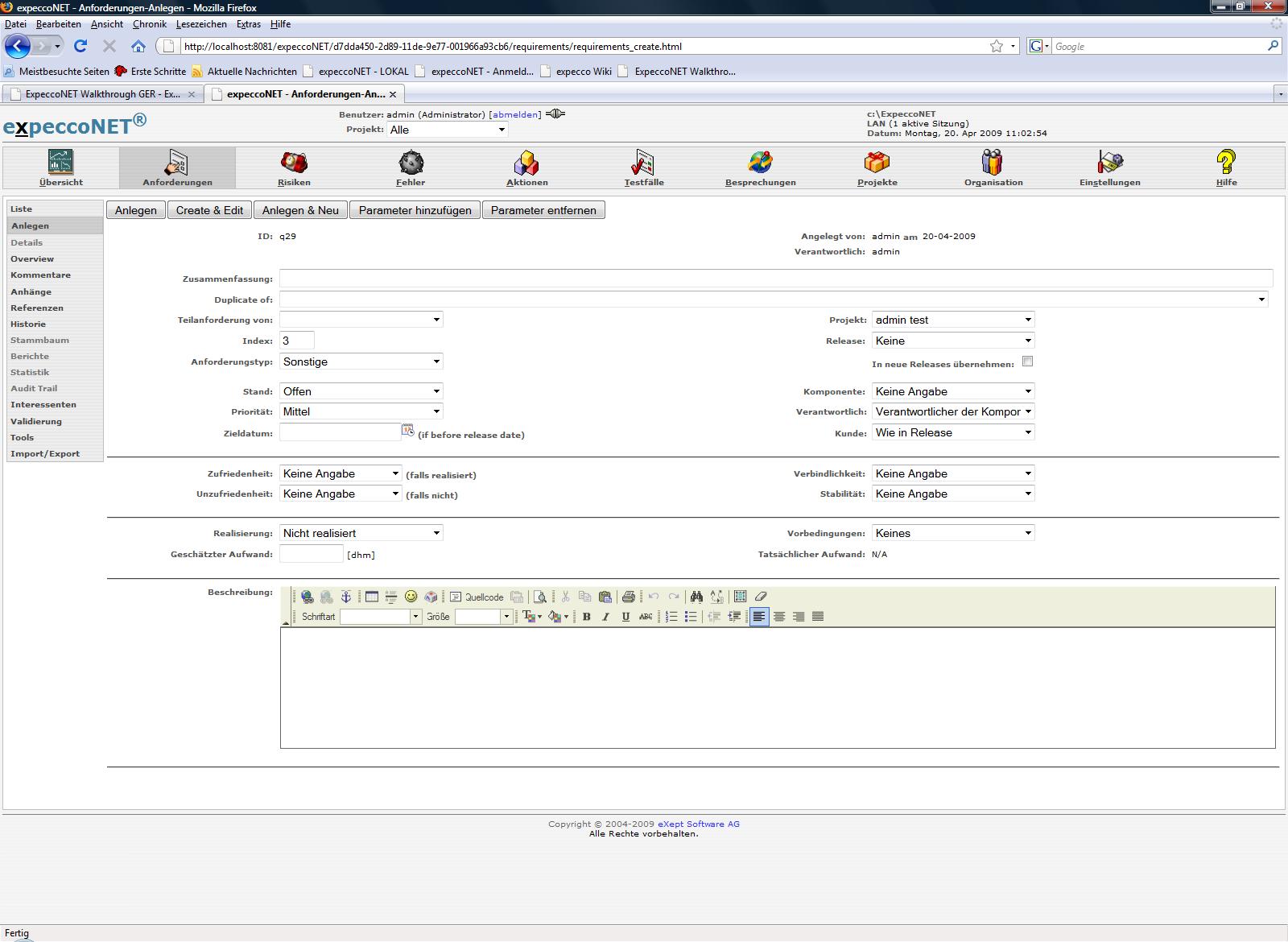Select Kommentare in left sidebar
The image size is (1288, 942).
(x=40, y=275)
